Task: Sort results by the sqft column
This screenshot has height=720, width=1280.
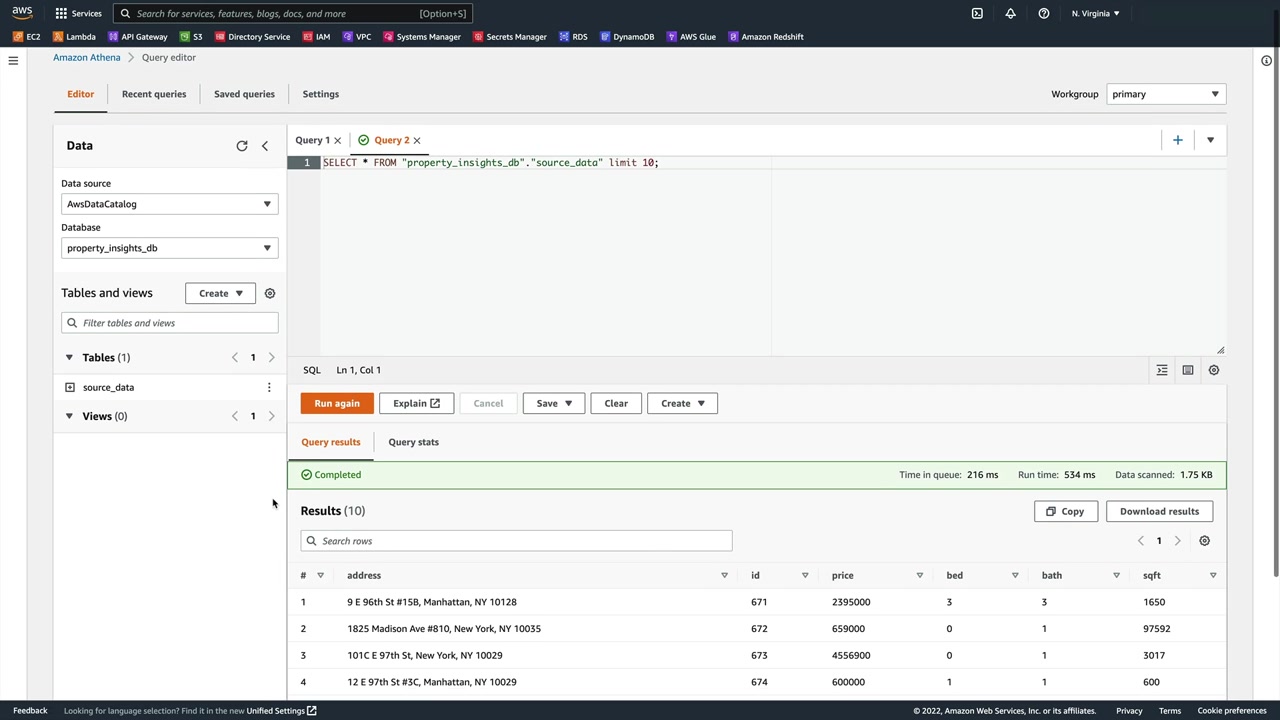Action: [1213, 575]
